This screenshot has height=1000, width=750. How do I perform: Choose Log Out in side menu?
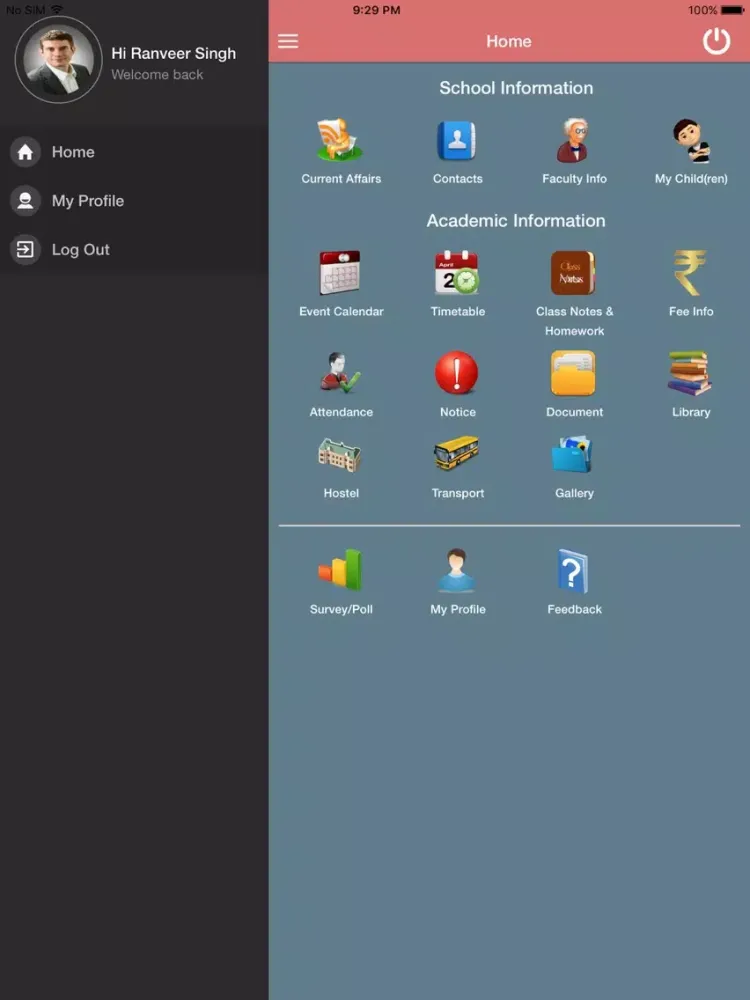coord(80,250)
